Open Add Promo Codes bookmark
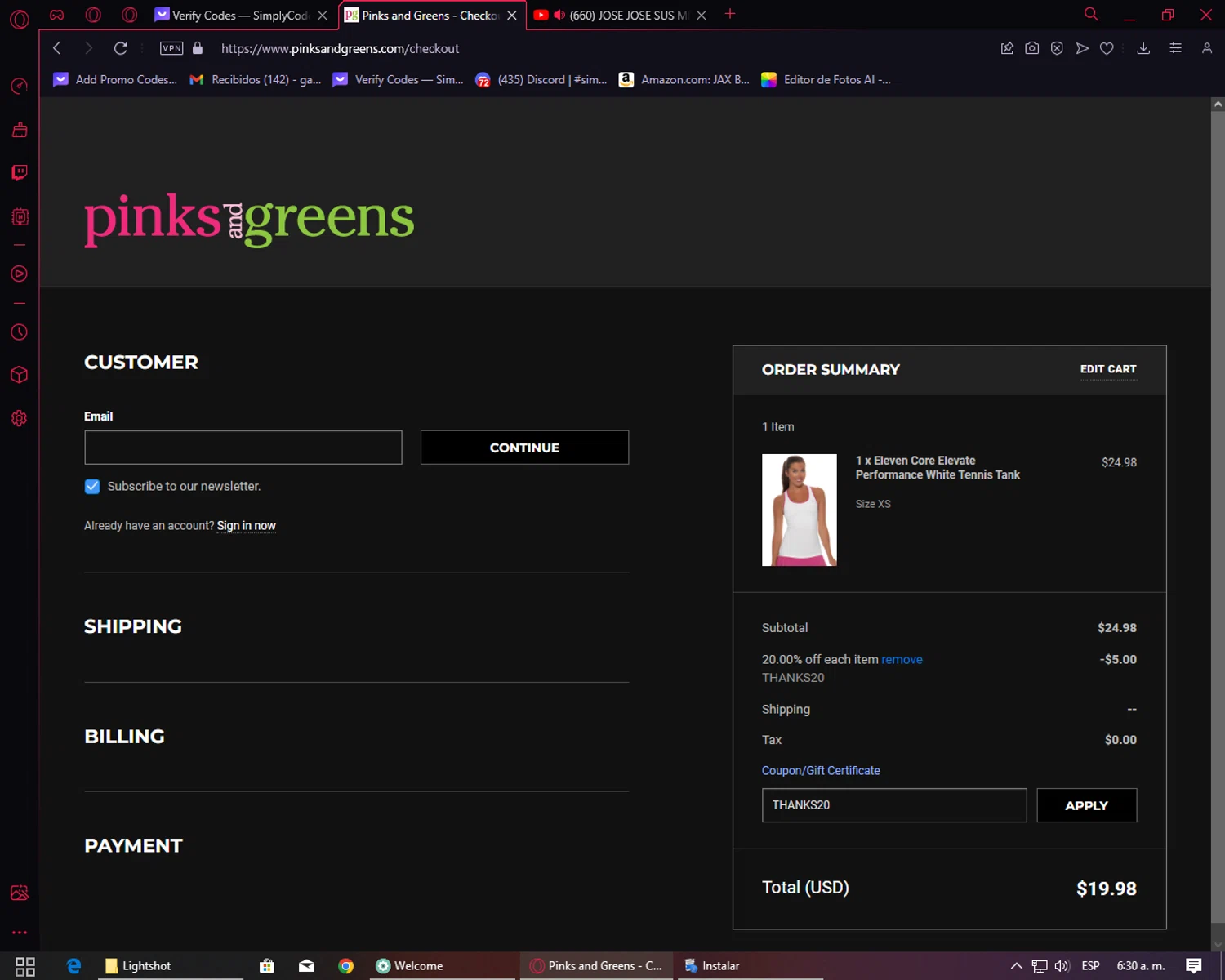The height and width of the screenshot is (980, 1225). pos(115,79)
